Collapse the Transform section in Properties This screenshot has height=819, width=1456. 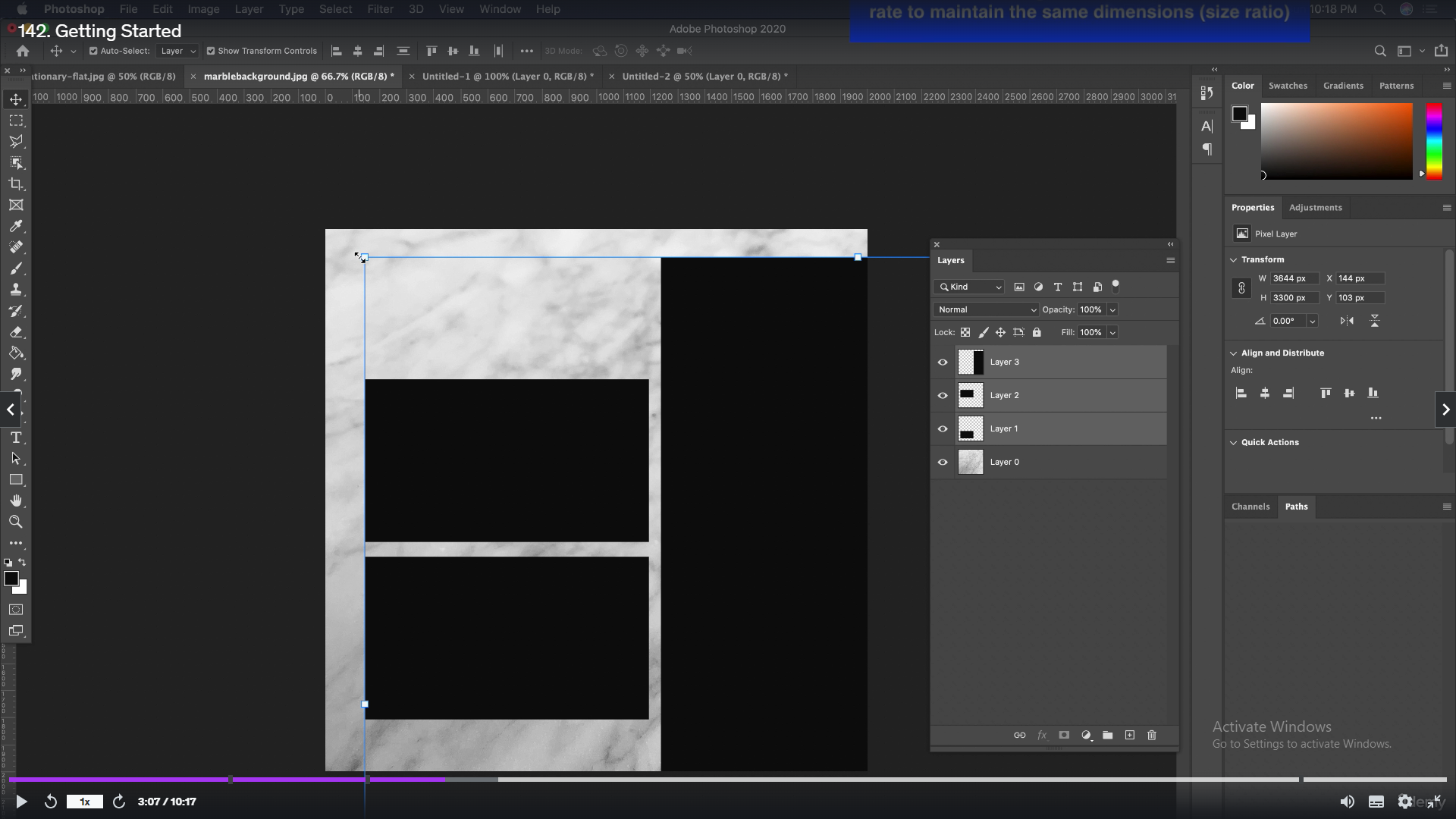[x=1233, y=259]
